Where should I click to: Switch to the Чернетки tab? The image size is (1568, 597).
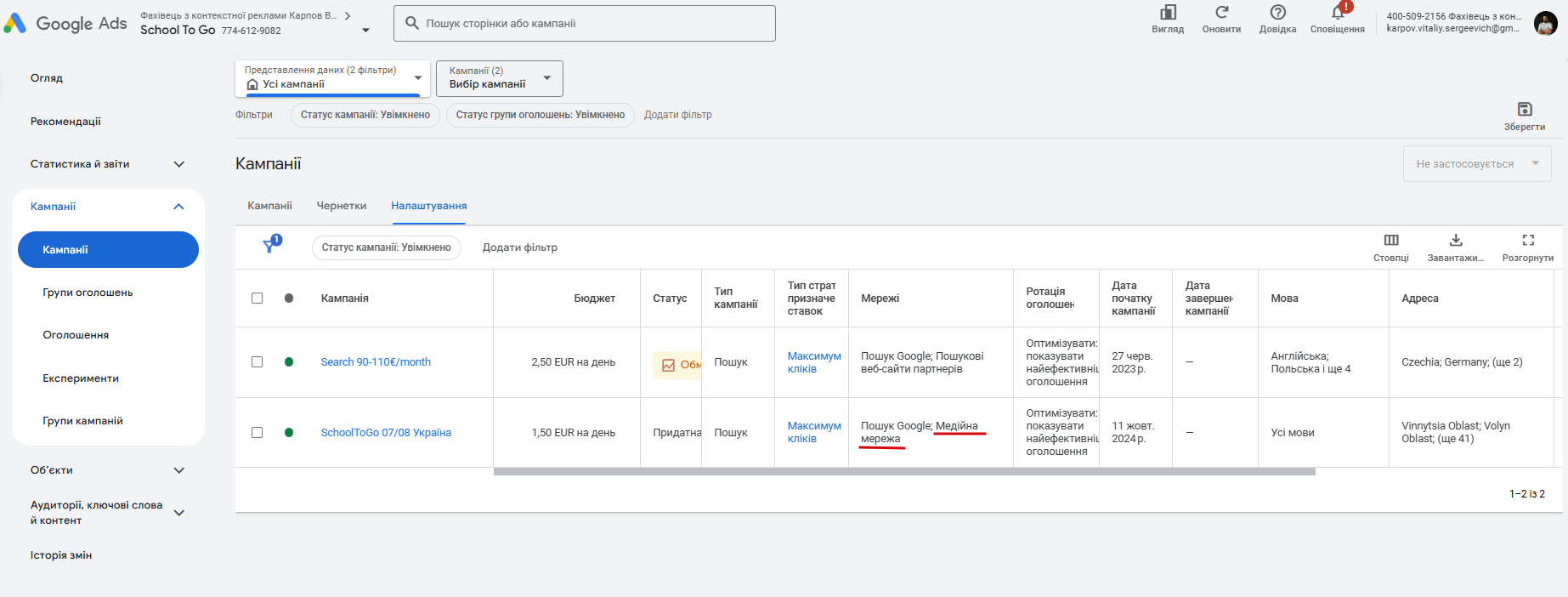pyautogui.click(x=342, y=206)
